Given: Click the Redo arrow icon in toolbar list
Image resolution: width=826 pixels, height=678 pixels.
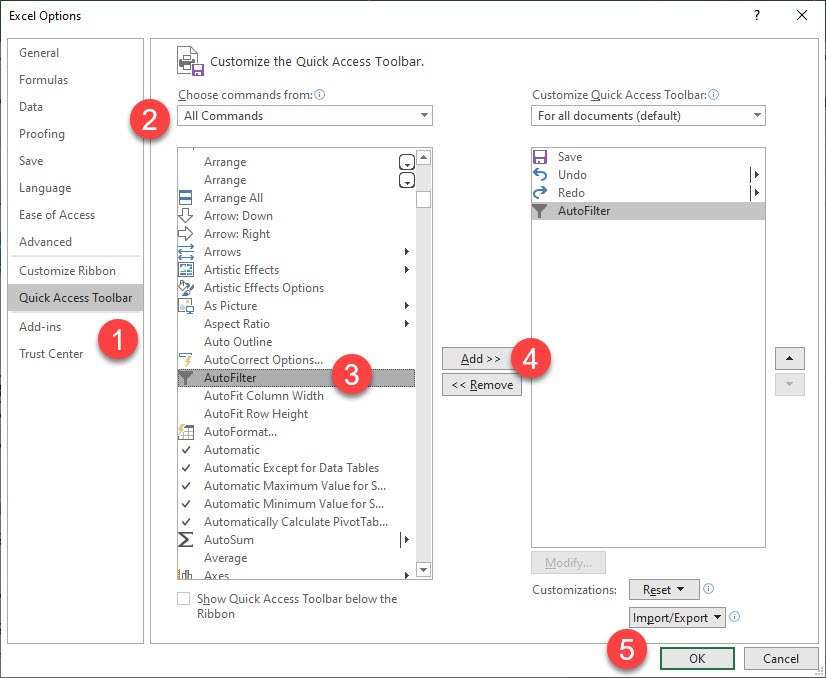Looking at the screenshot, I should (539, 193).
